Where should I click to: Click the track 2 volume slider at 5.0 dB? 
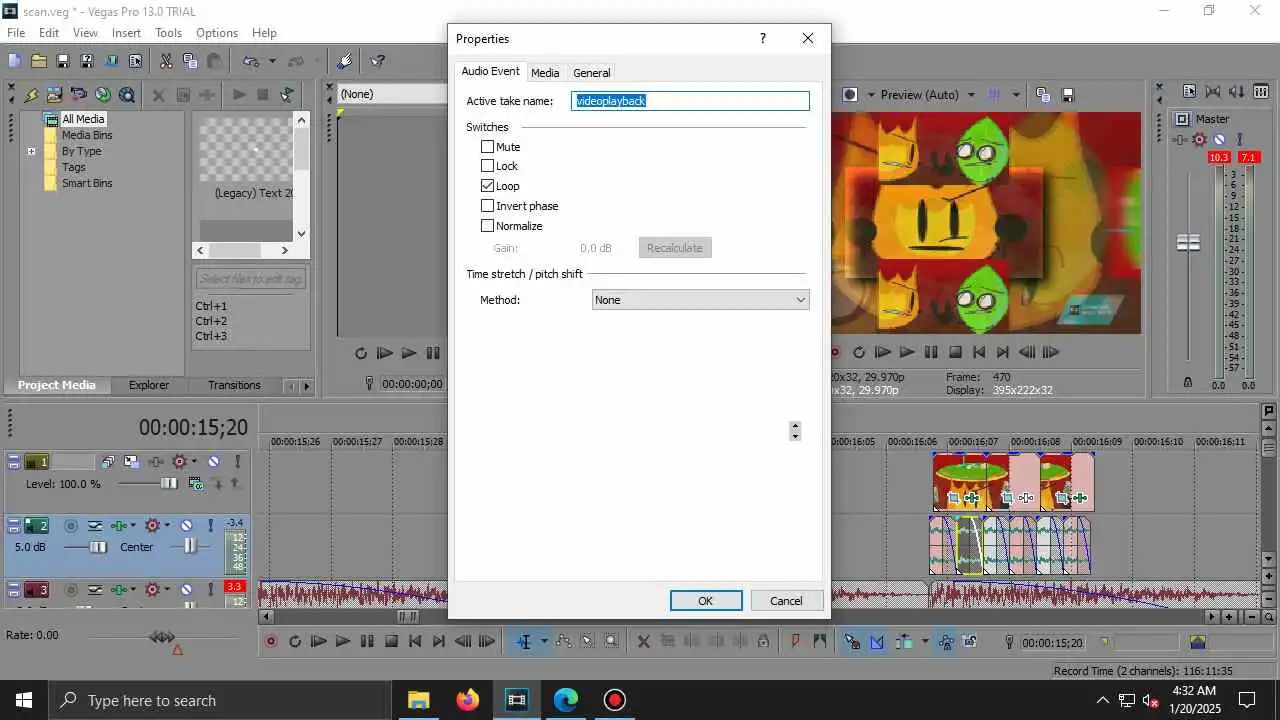pos(98,547)
